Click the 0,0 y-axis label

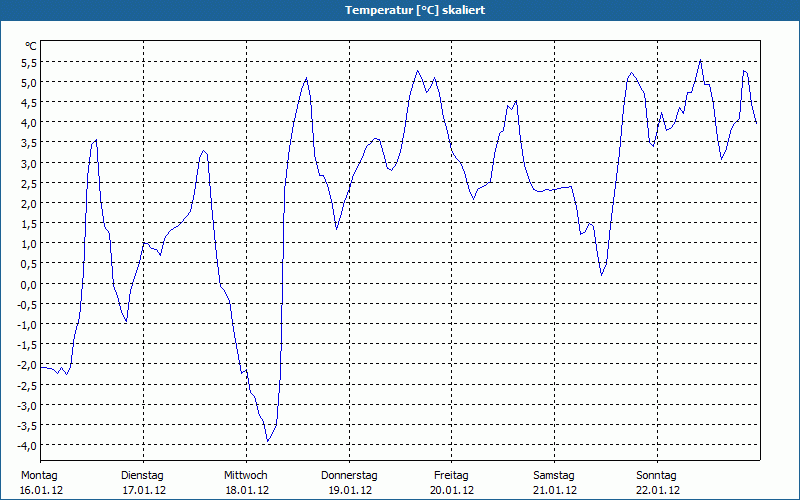click(x=29, y=284)
